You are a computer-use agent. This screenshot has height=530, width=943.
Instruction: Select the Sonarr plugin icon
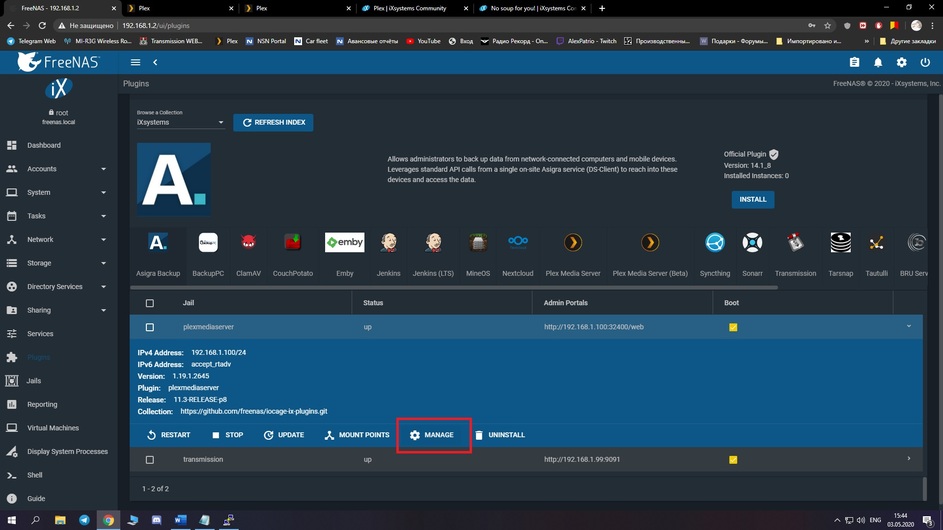coord(752,242)
